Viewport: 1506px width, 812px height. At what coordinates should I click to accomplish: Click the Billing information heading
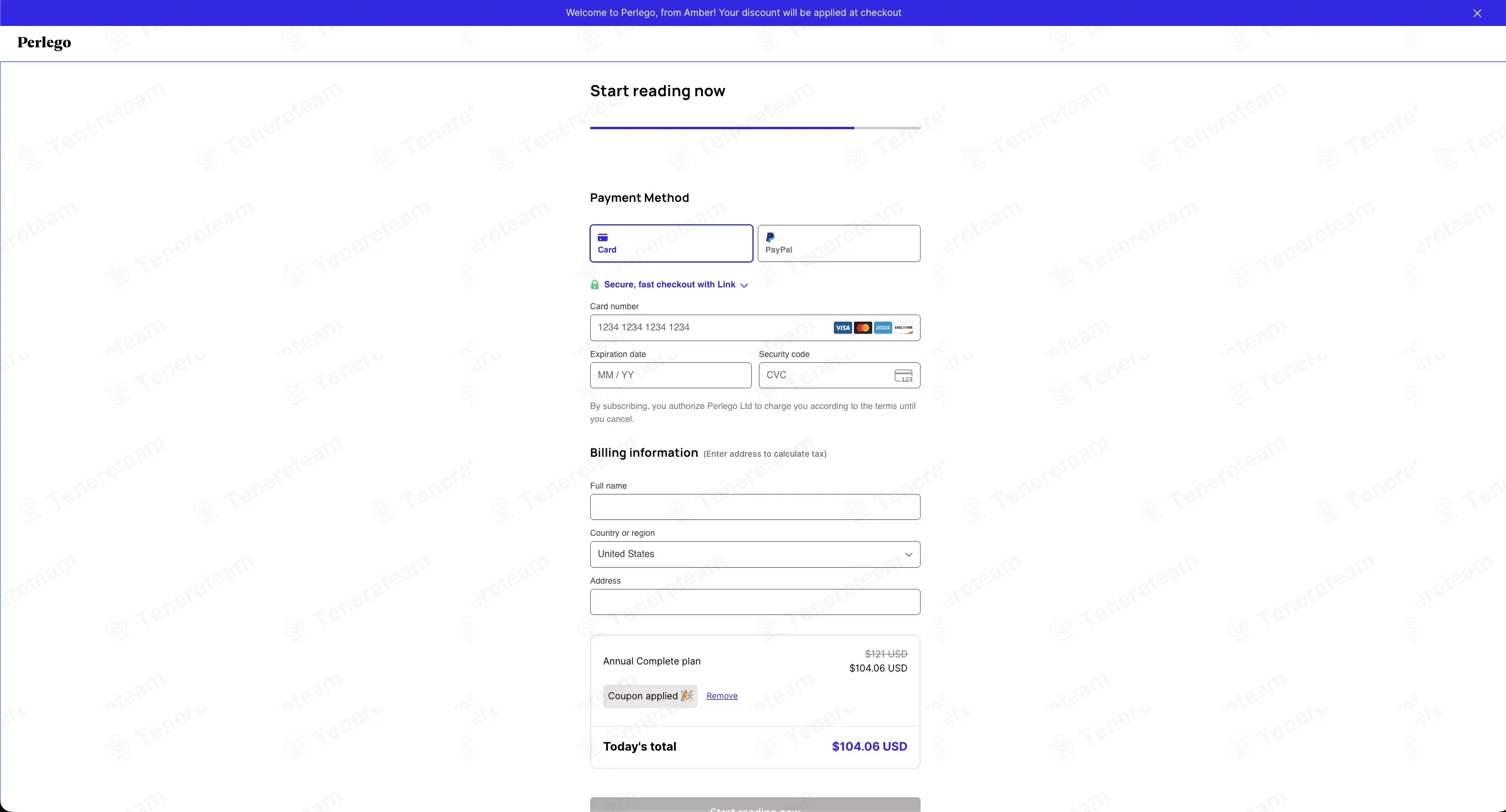(644, 453)
